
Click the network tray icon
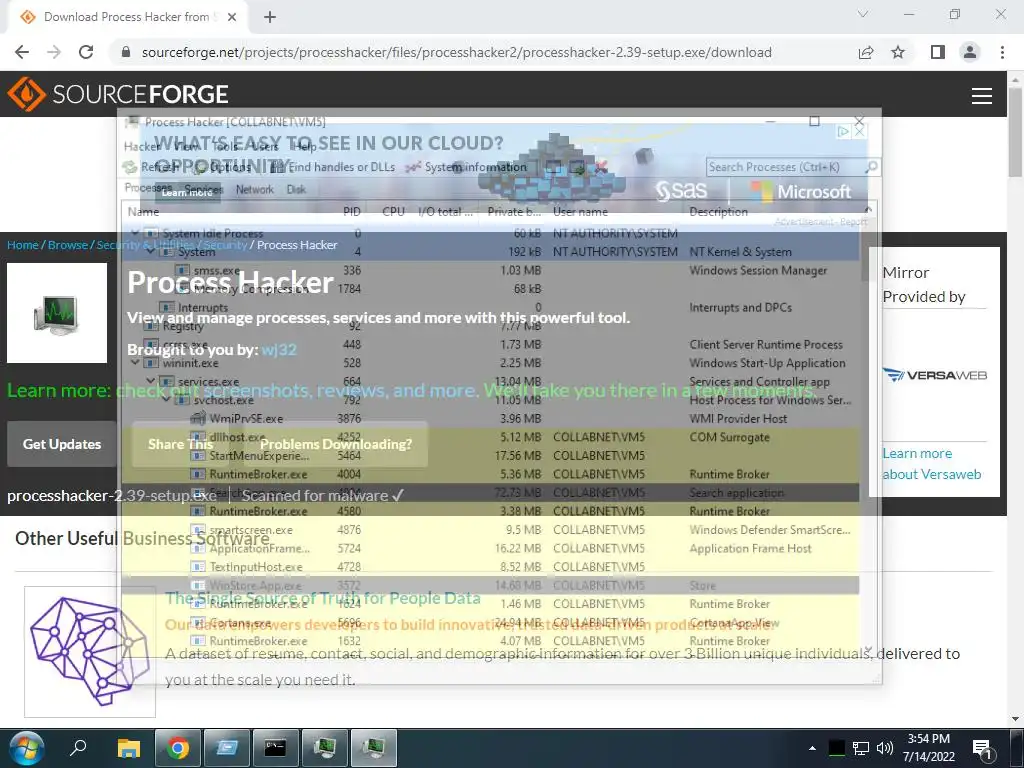pos(861,748)
